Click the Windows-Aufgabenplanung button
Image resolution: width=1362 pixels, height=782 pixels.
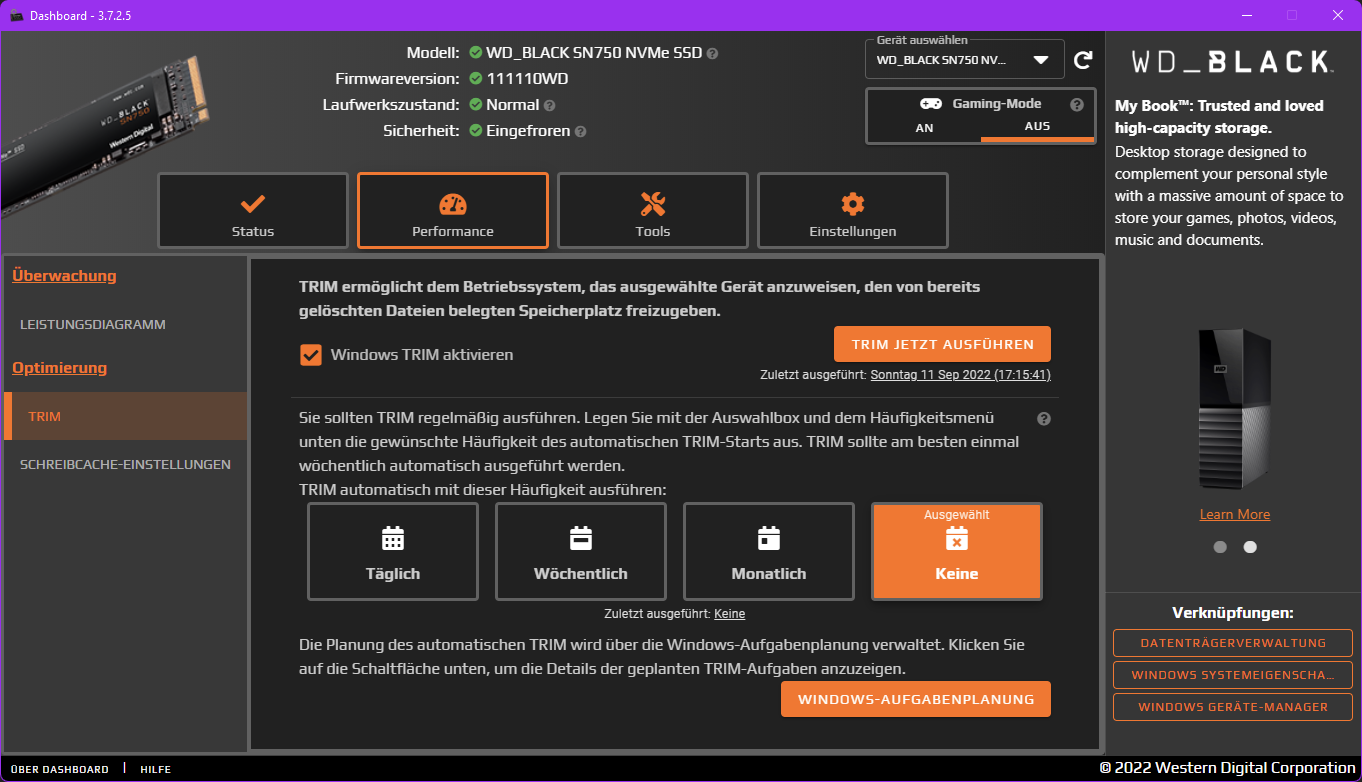(x=916, y=699)
